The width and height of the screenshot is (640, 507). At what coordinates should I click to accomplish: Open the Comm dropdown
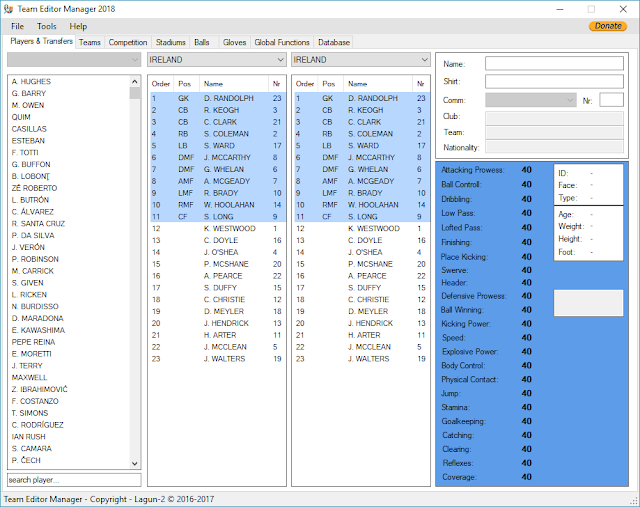531,100
